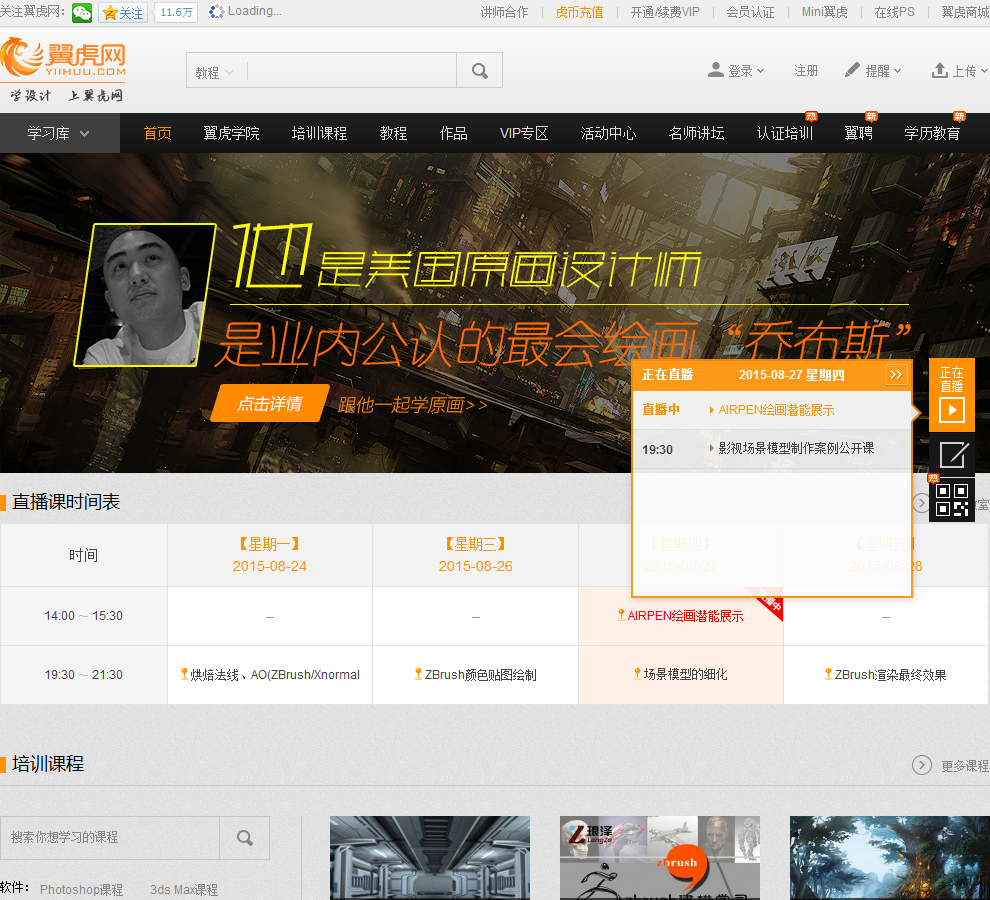Open the 3ds Max课程 filter link
The image size is (990, 900).
pyautogui.click(x=184, y=889)
